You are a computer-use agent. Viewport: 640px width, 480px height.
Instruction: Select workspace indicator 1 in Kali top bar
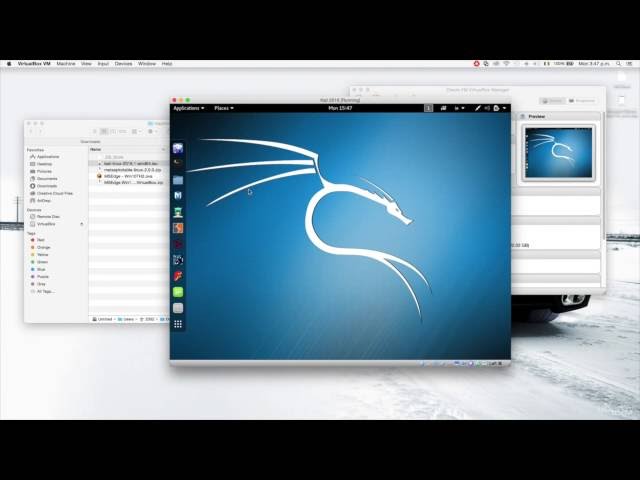(x=428, y=108)
